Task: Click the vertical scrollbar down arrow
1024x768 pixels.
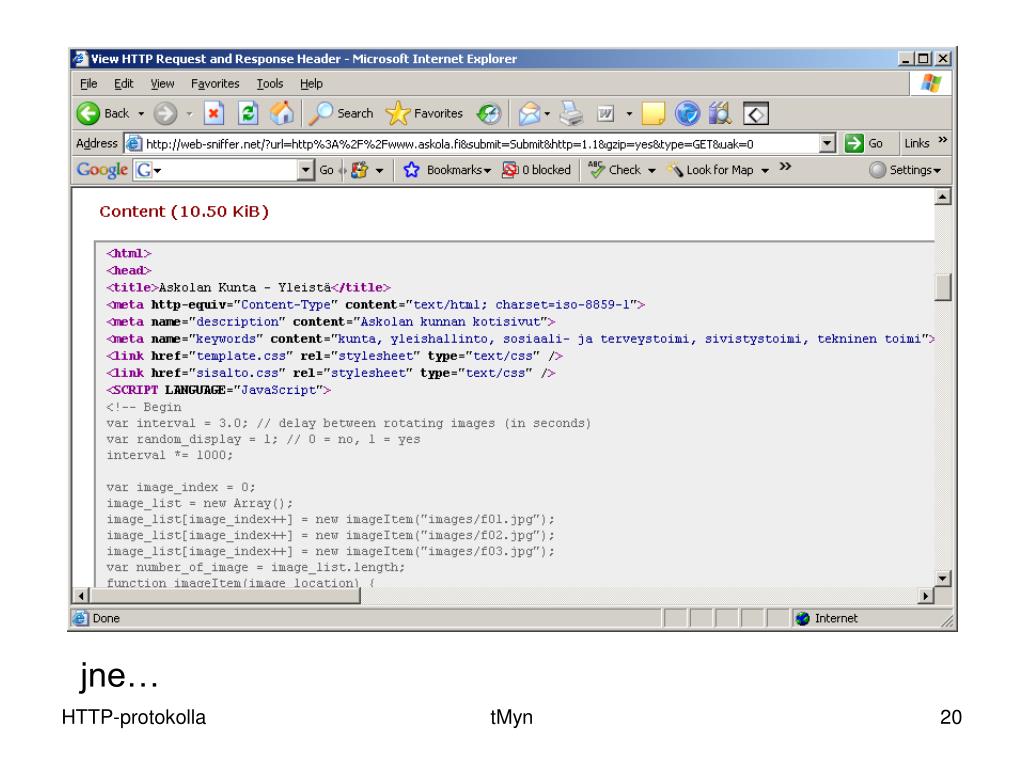Action: (942, 578)
